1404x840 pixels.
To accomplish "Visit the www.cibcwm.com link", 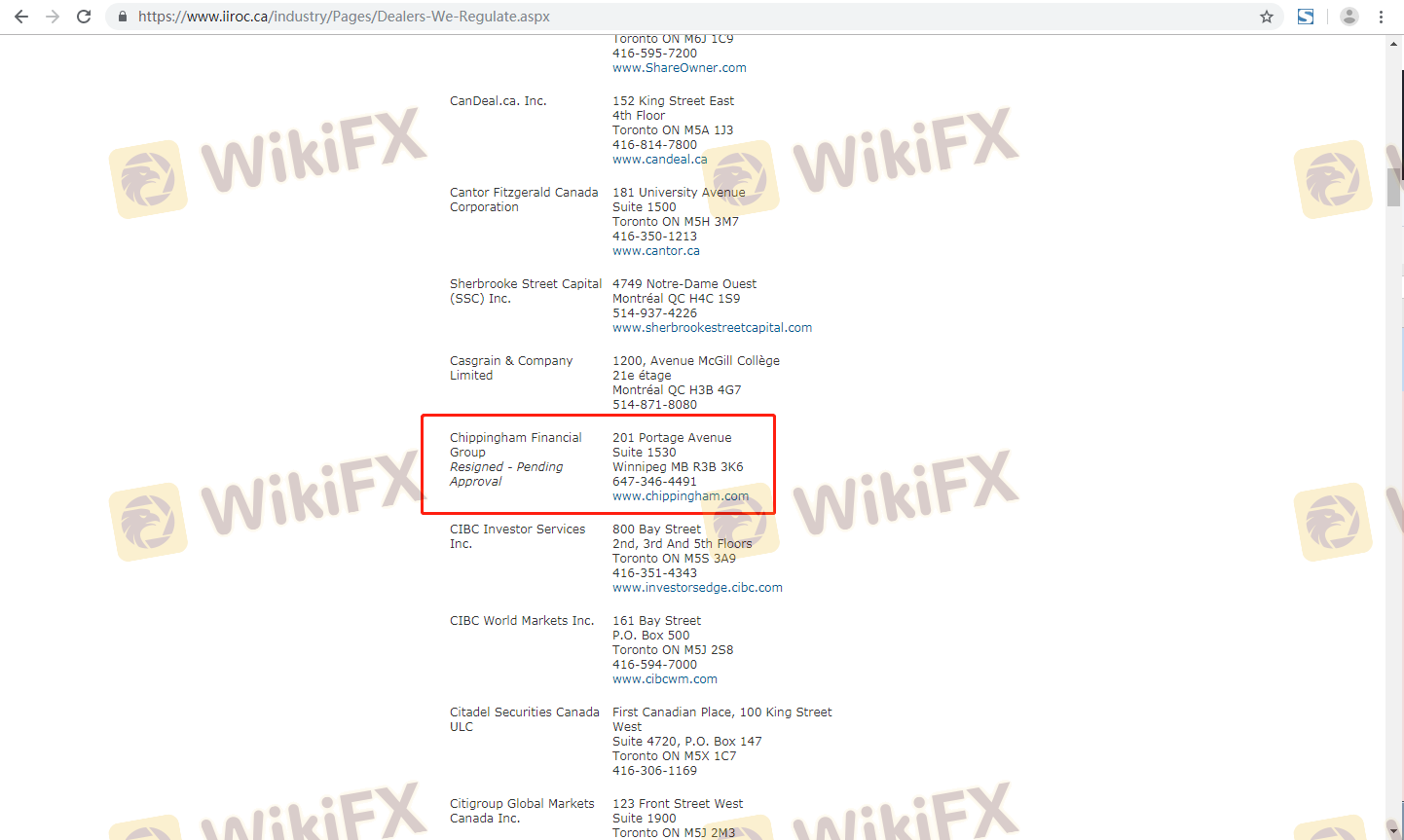I will pos(665,679).
